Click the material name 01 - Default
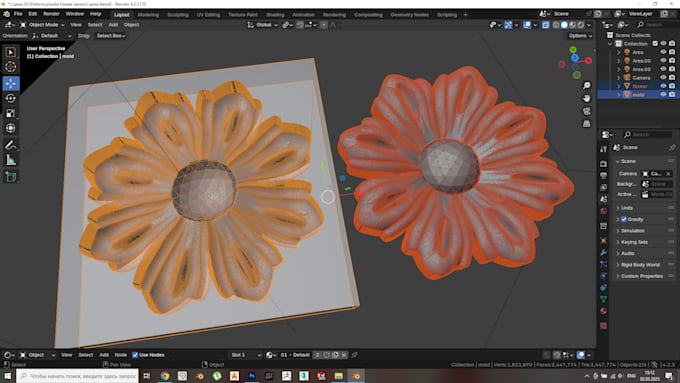This screenshot has width=680, height=383. point(294,355)
